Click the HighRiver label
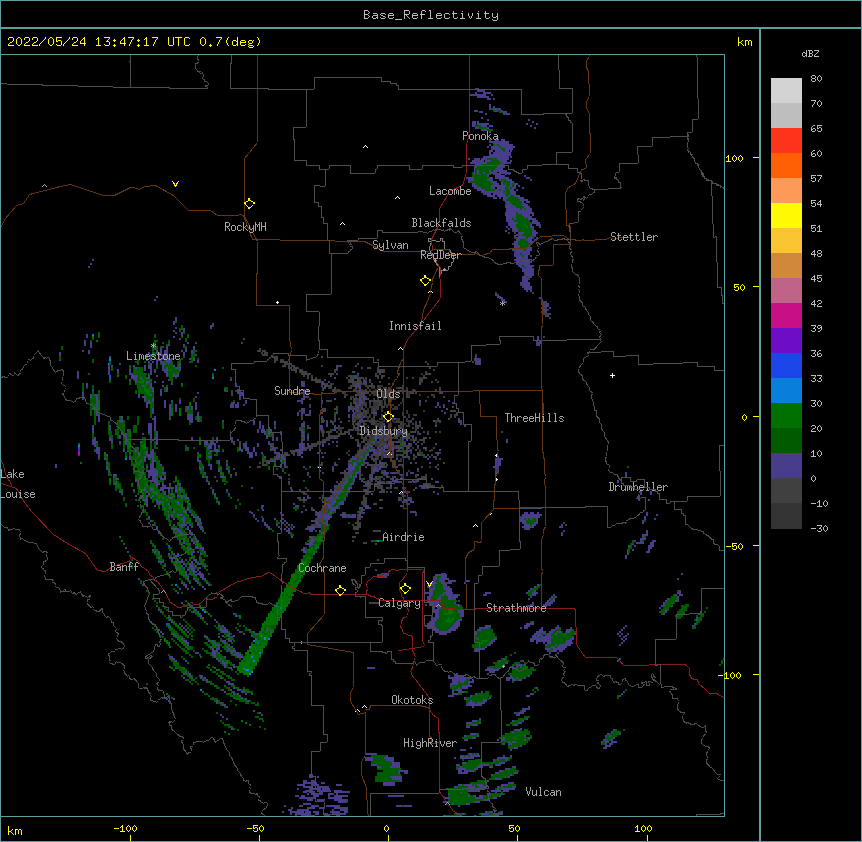 pos(430,743)
